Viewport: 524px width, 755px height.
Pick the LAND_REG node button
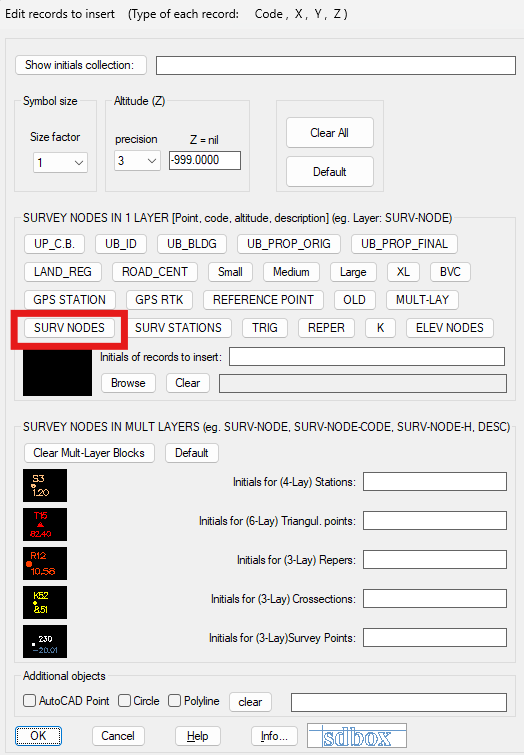point(63,272)
